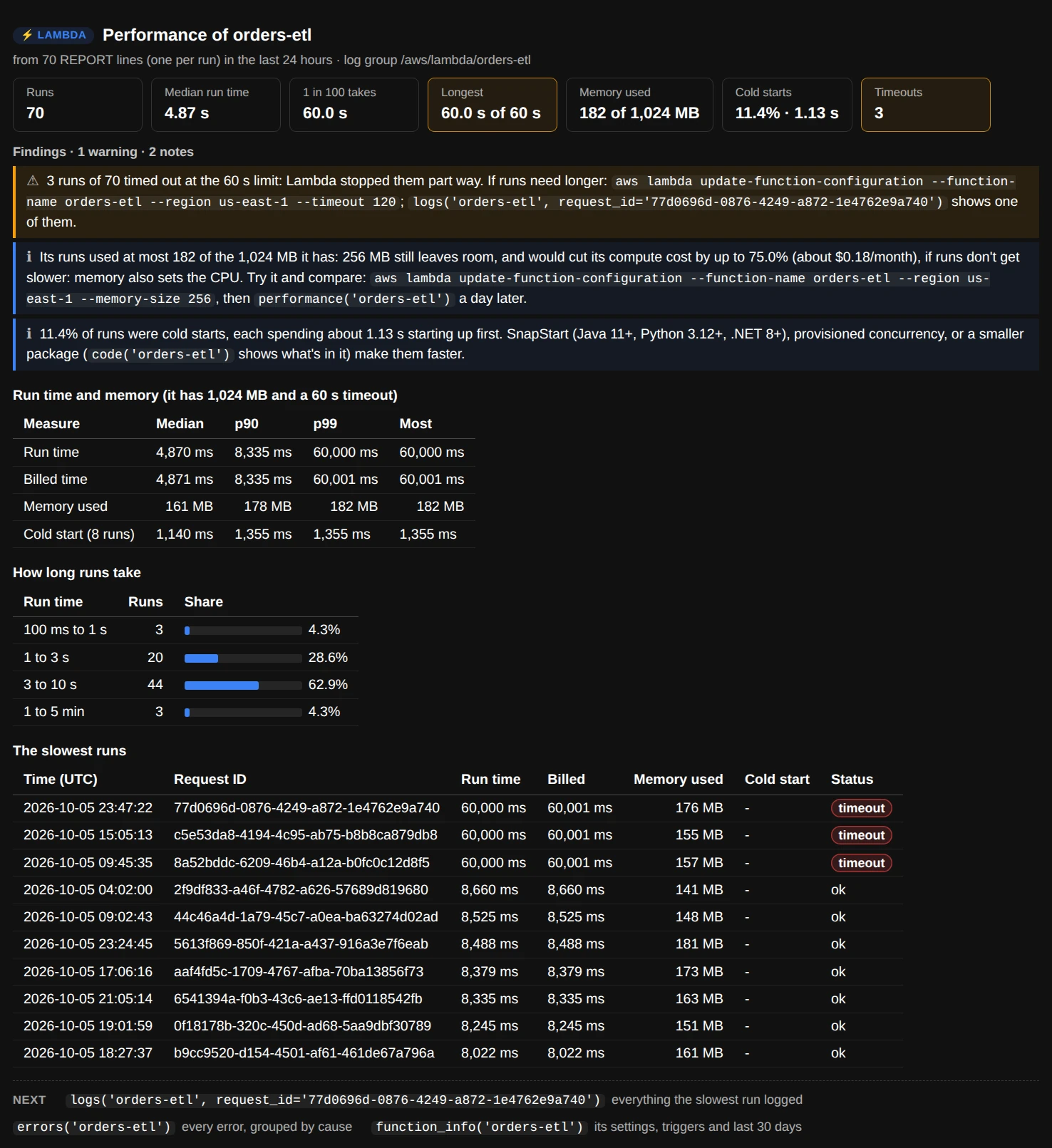Screen dimensions: 1052x1148
Task: Click the performance('orders-etl') snippet
Action: click(x=354, y=299)
